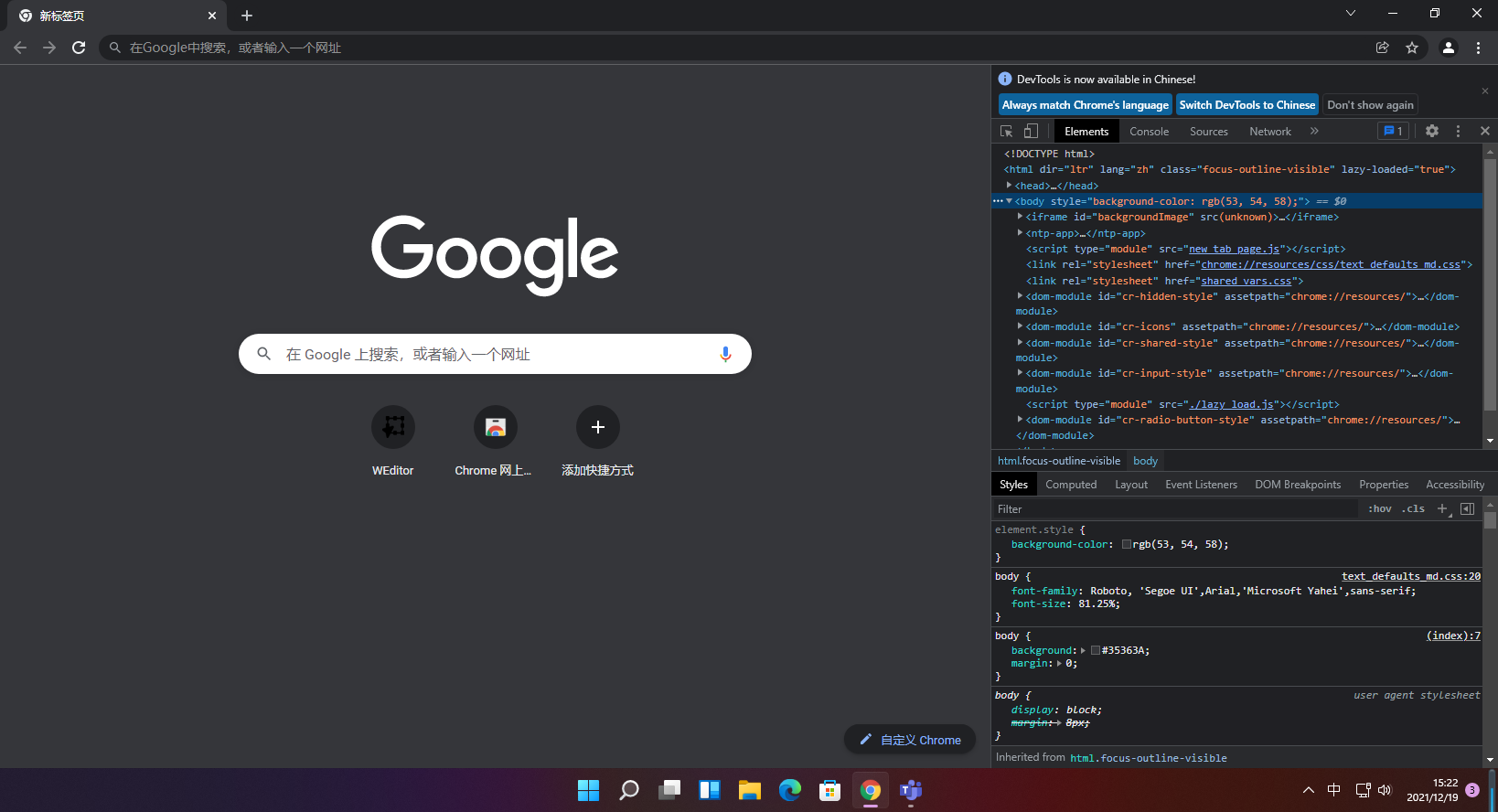Switch to the Sources tab
Viewport: 1498px width, 812px height.
[1208, 132]
